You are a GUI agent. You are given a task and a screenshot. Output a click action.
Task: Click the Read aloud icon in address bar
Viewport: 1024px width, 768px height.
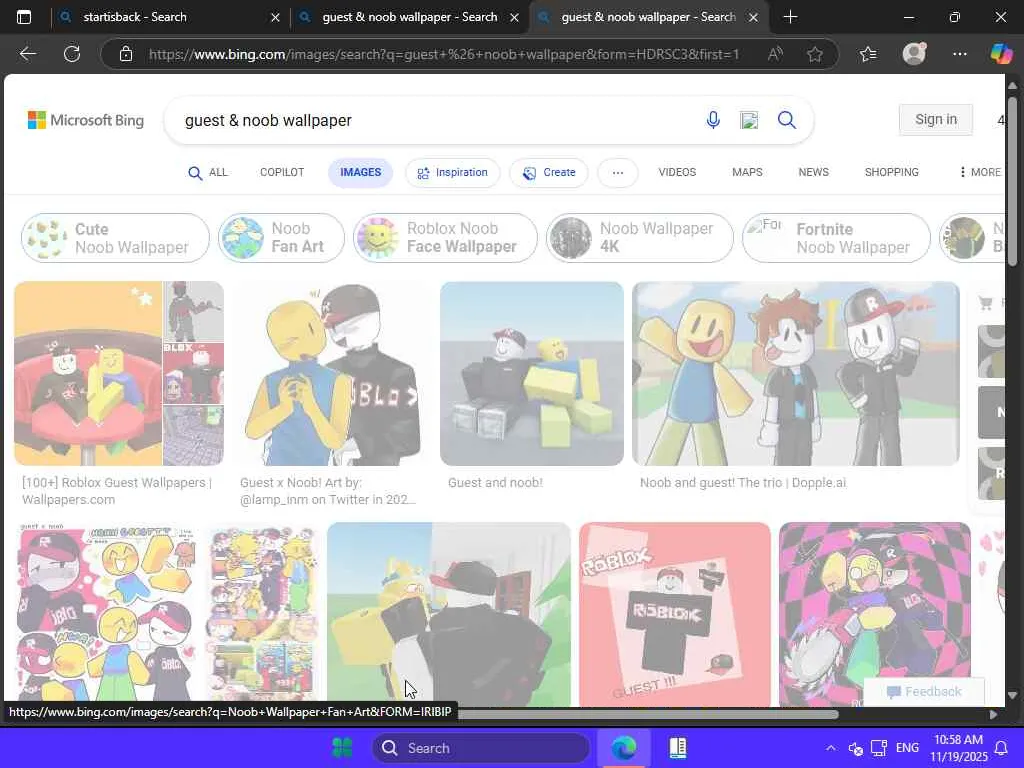pyautogui.click(x=775, y=54)
